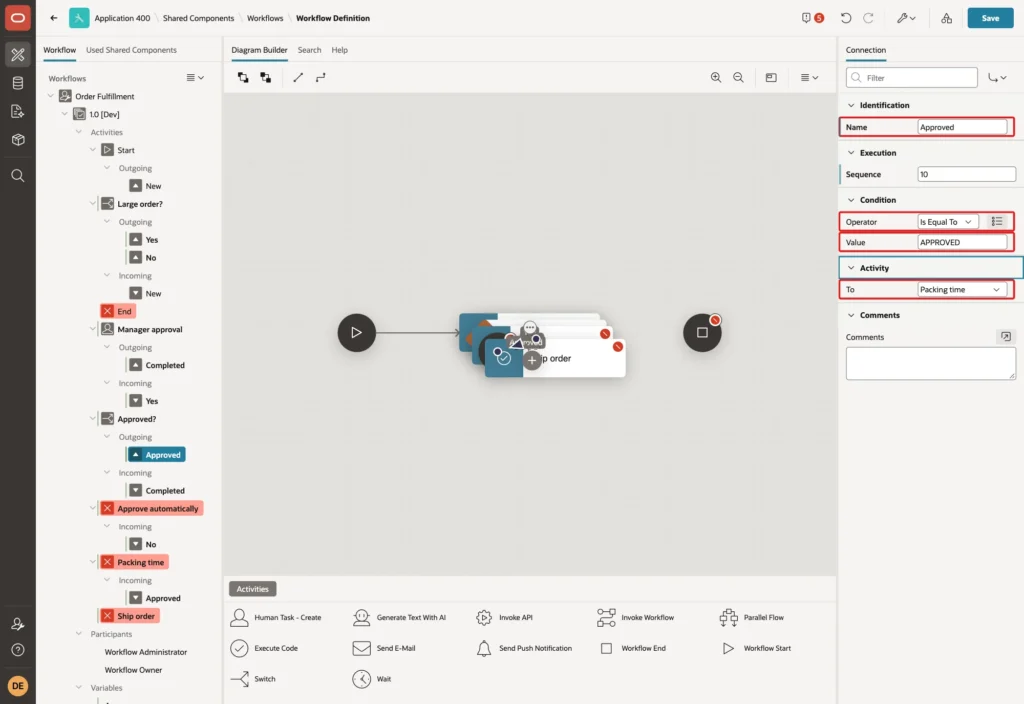
Task: Open the sidebar search icon
Action: tap(18, 176)
